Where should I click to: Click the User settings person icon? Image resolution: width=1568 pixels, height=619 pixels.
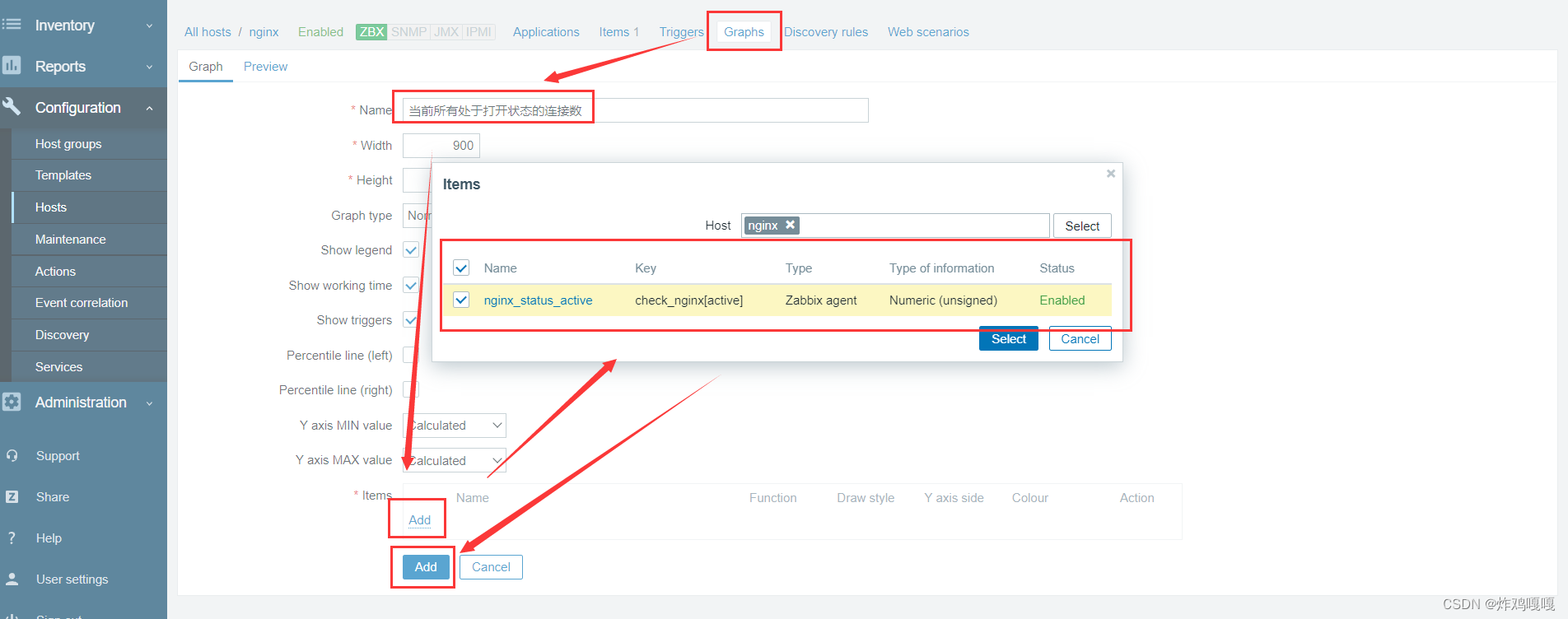(x=12, y=579)
